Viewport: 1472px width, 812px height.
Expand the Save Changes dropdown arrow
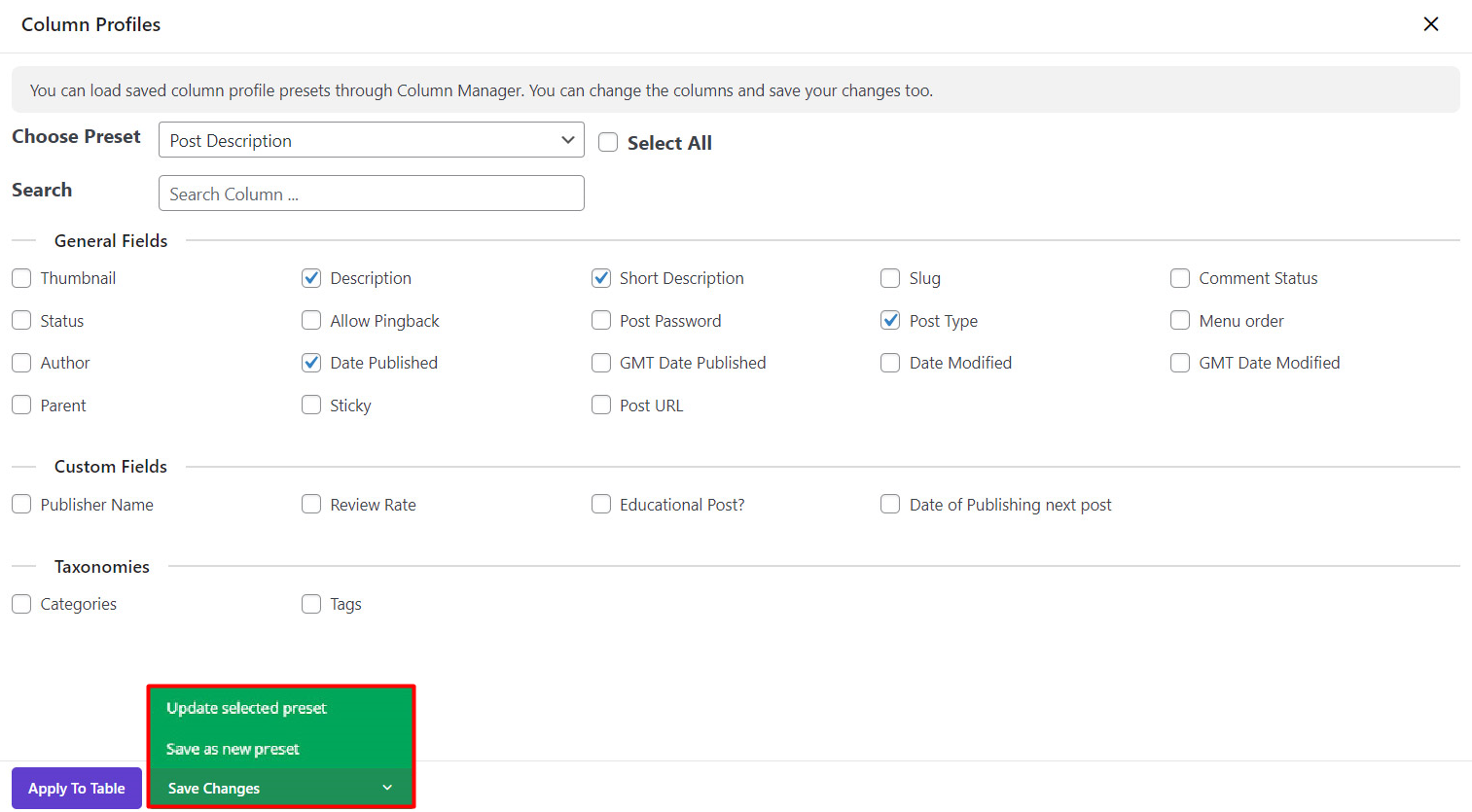point(387,788)
